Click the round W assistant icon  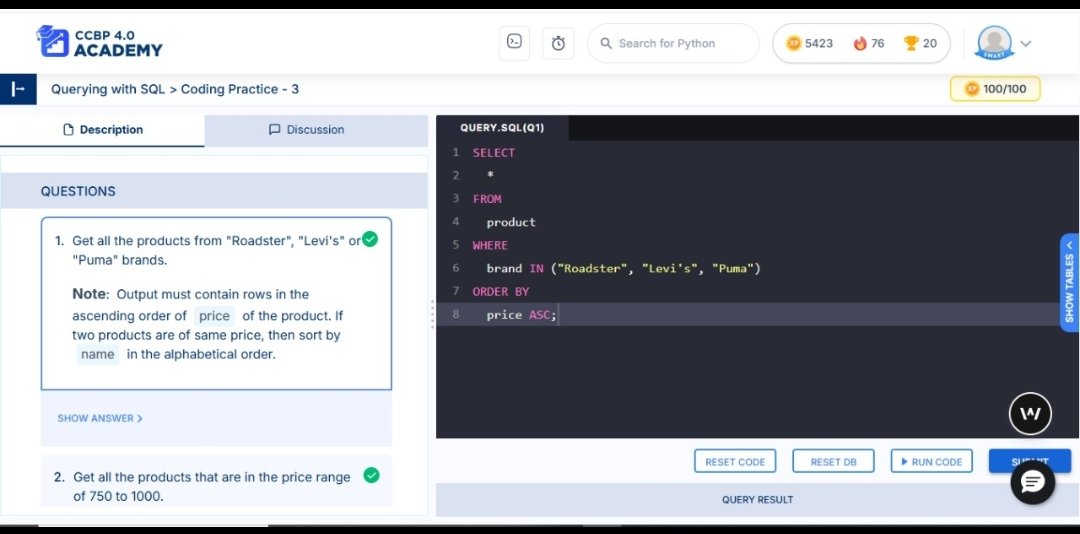click(x=1030, y=413)
